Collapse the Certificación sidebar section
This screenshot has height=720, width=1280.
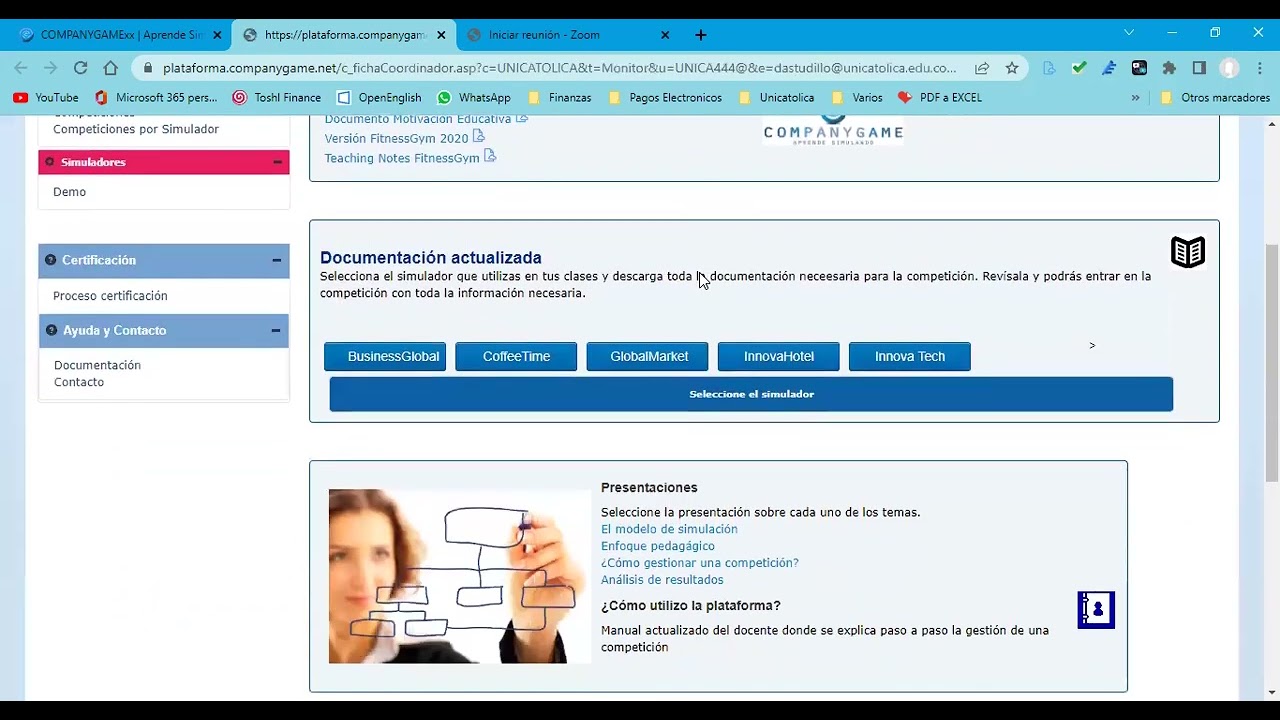pyautogui.click(x=276, y=260)
